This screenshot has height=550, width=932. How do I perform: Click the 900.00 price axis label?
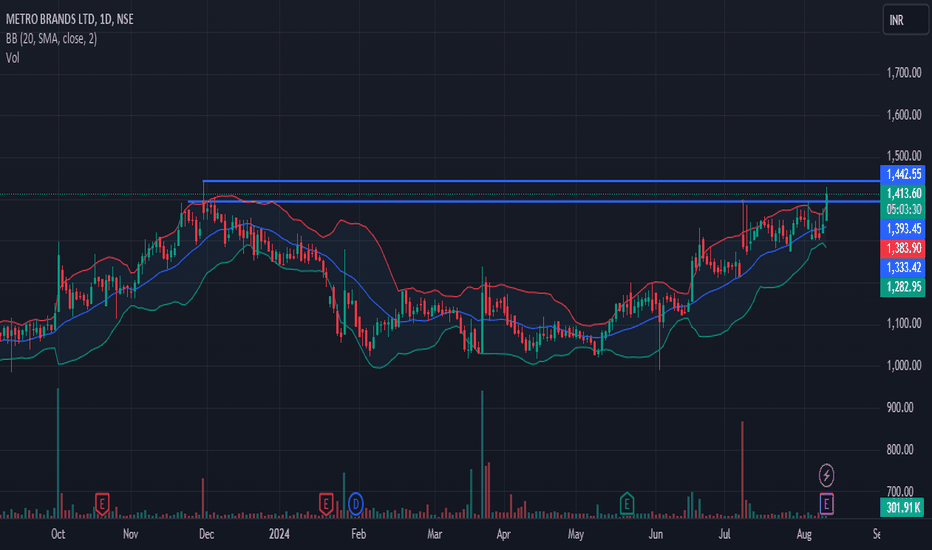900,407
